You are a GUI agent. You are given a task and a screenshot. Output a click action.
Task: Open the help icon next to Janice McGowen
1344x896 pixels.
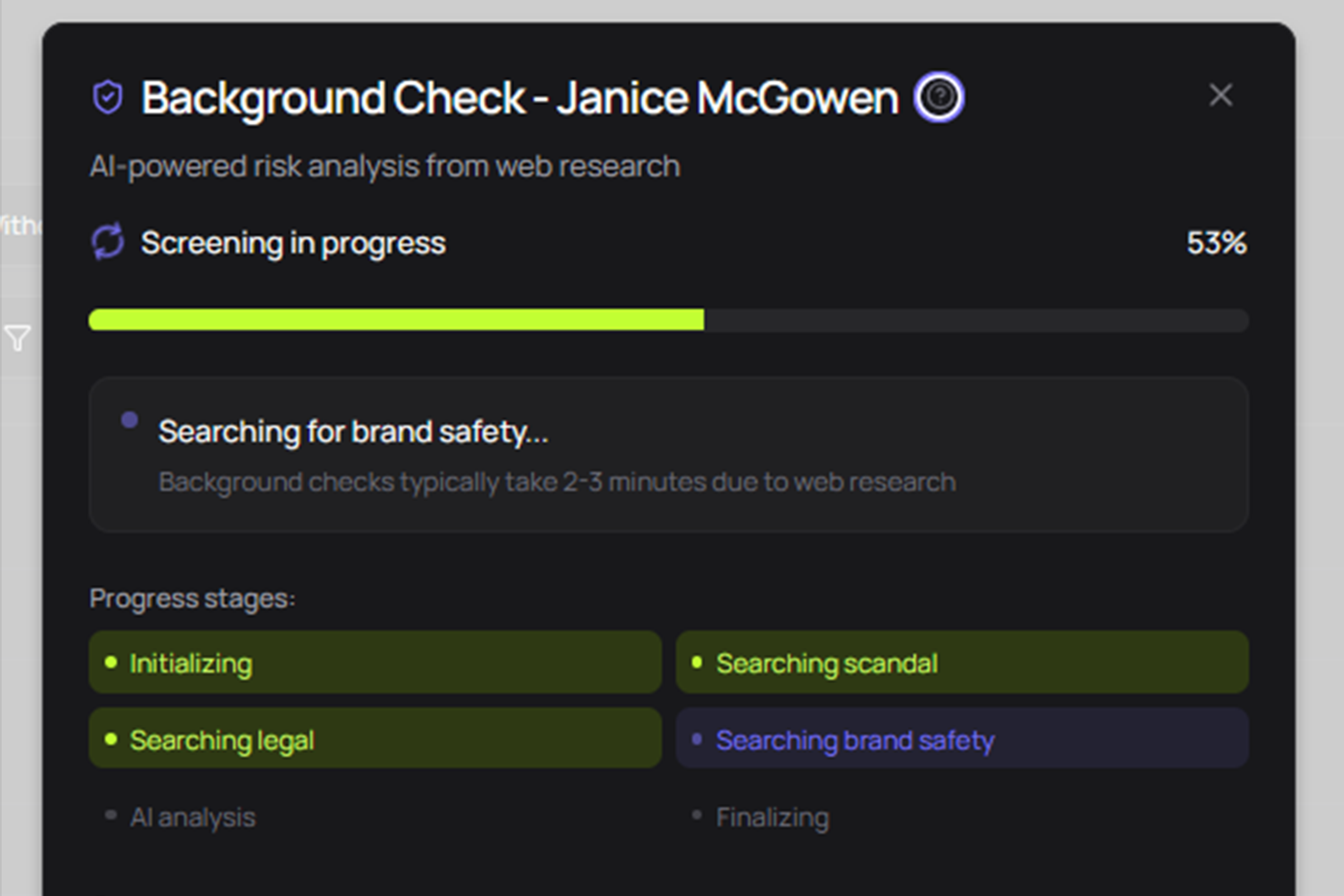click(940, 97)
